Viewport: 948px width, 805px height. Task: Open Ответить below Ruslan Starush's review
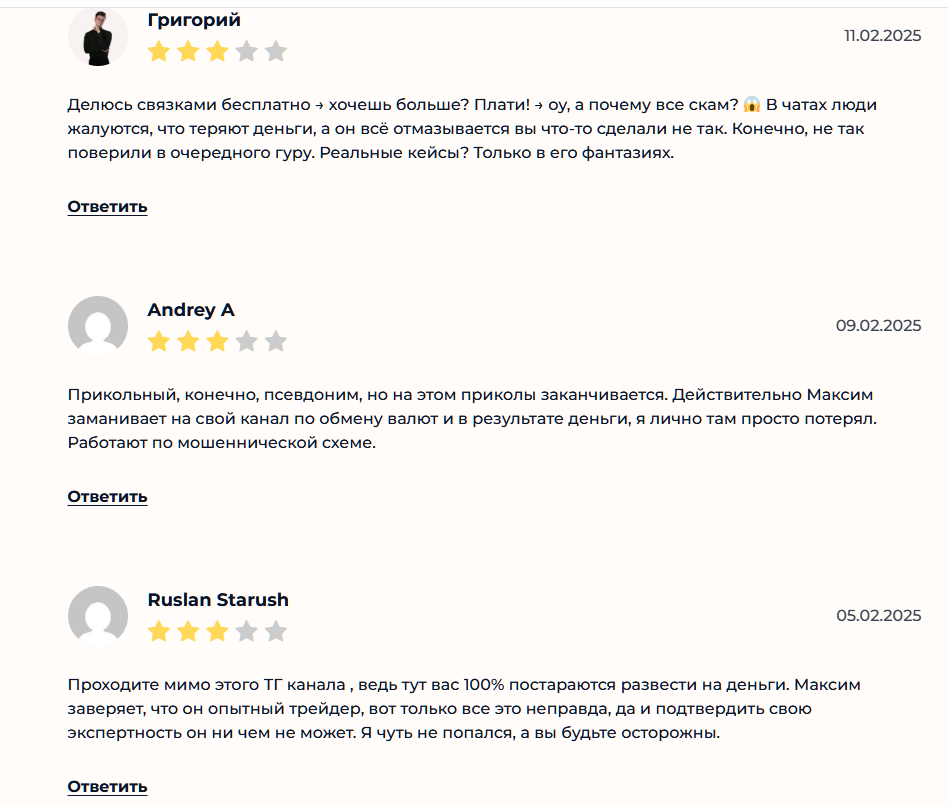pyautogui.click(x=107, y=787)
